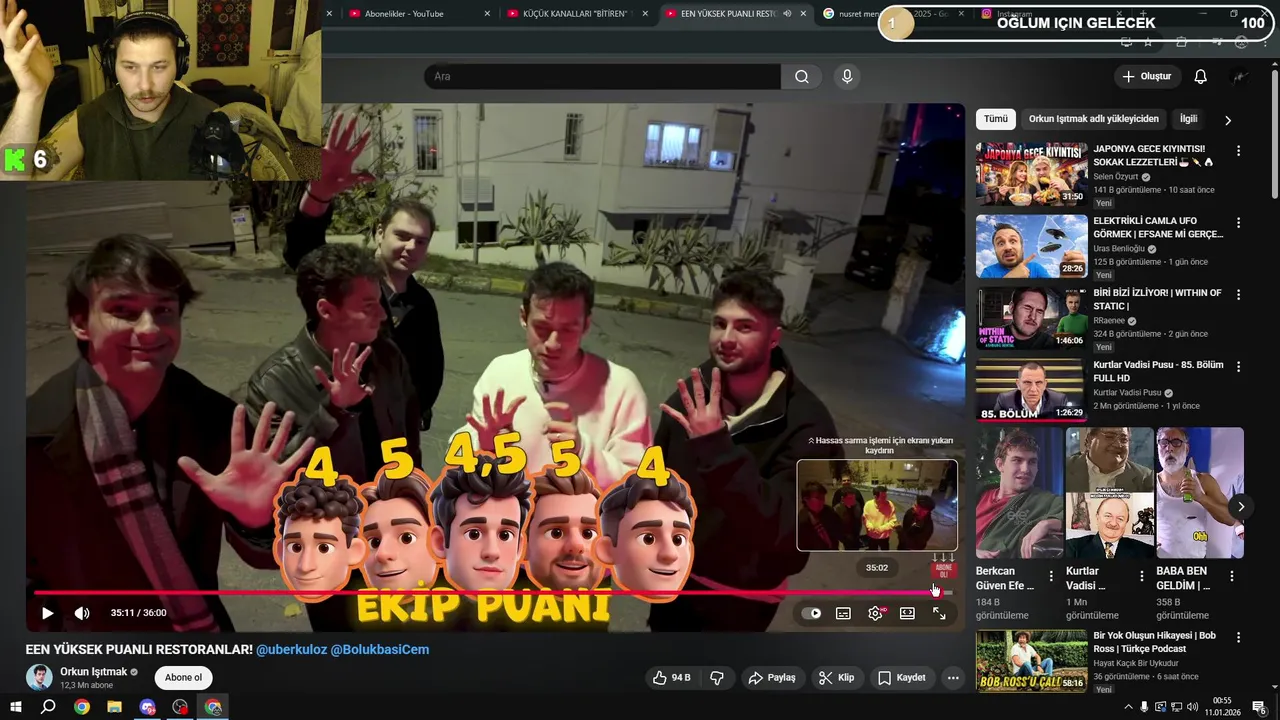Open File Explorer from taskbar
1280x720 pixels.
click(x=114, y=707)
